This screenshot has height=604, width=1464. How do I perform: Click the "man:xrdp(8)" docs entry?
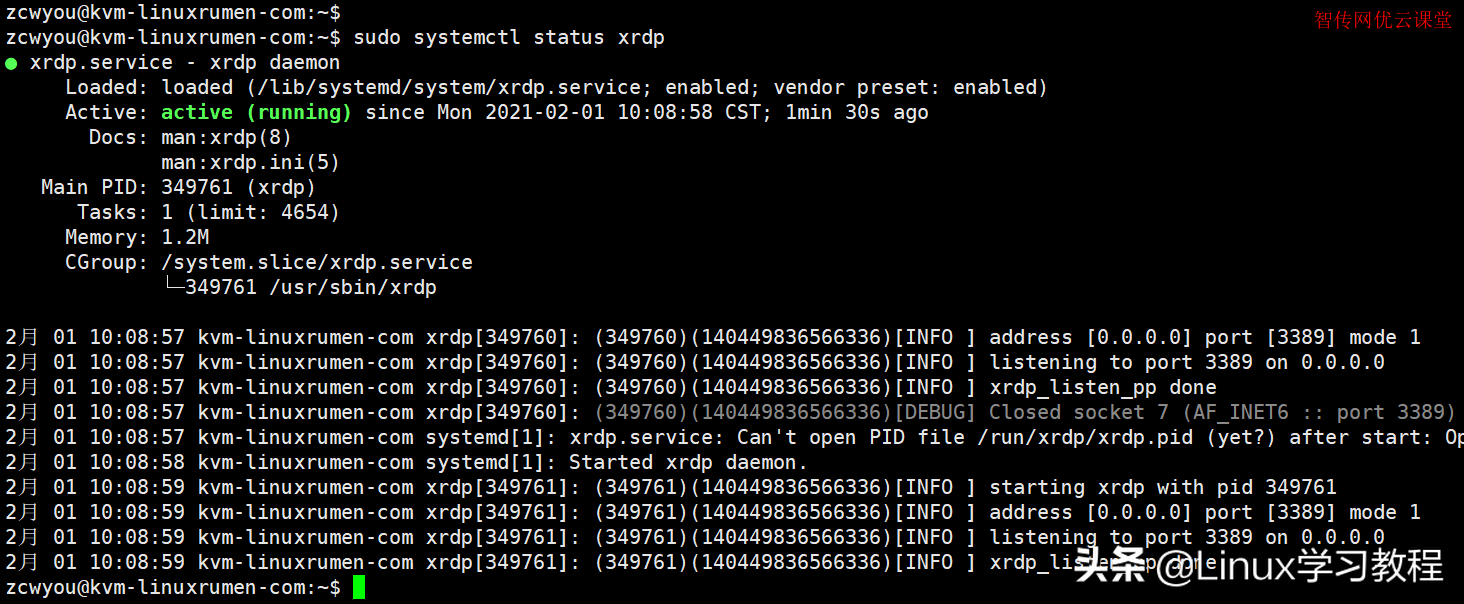tap(227, 138)
